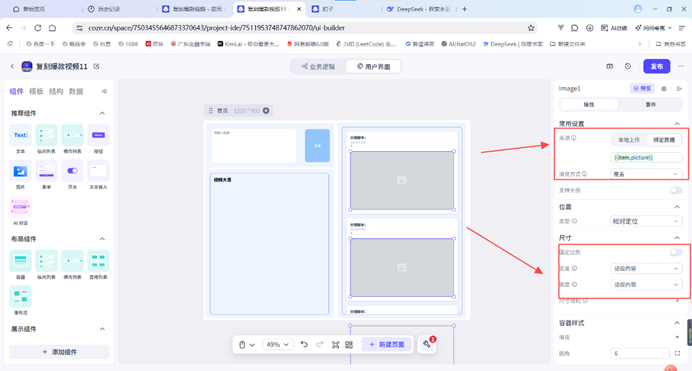Open the position type 相对定位 dropdown
The height and width of the screenshot is (371, 692).
[x=646, y=221]
